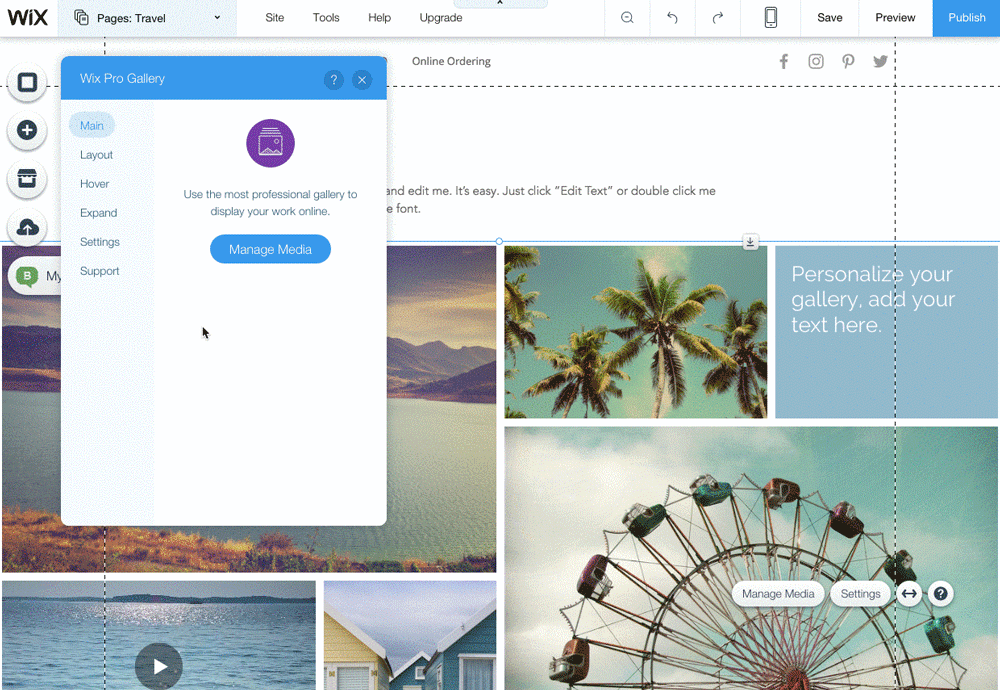Click the Wix logo
Screen dimensions: 1000x690
[x=27, y=17]
